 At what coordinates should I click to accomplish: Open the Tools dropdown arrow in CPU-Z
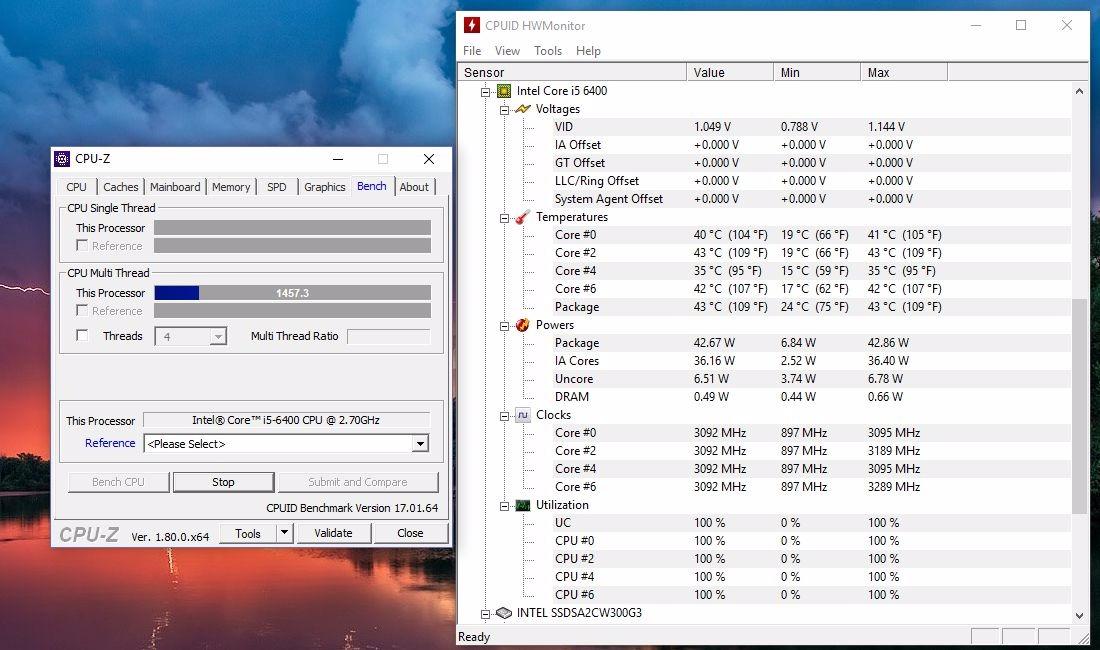click(x=284, y=533)
